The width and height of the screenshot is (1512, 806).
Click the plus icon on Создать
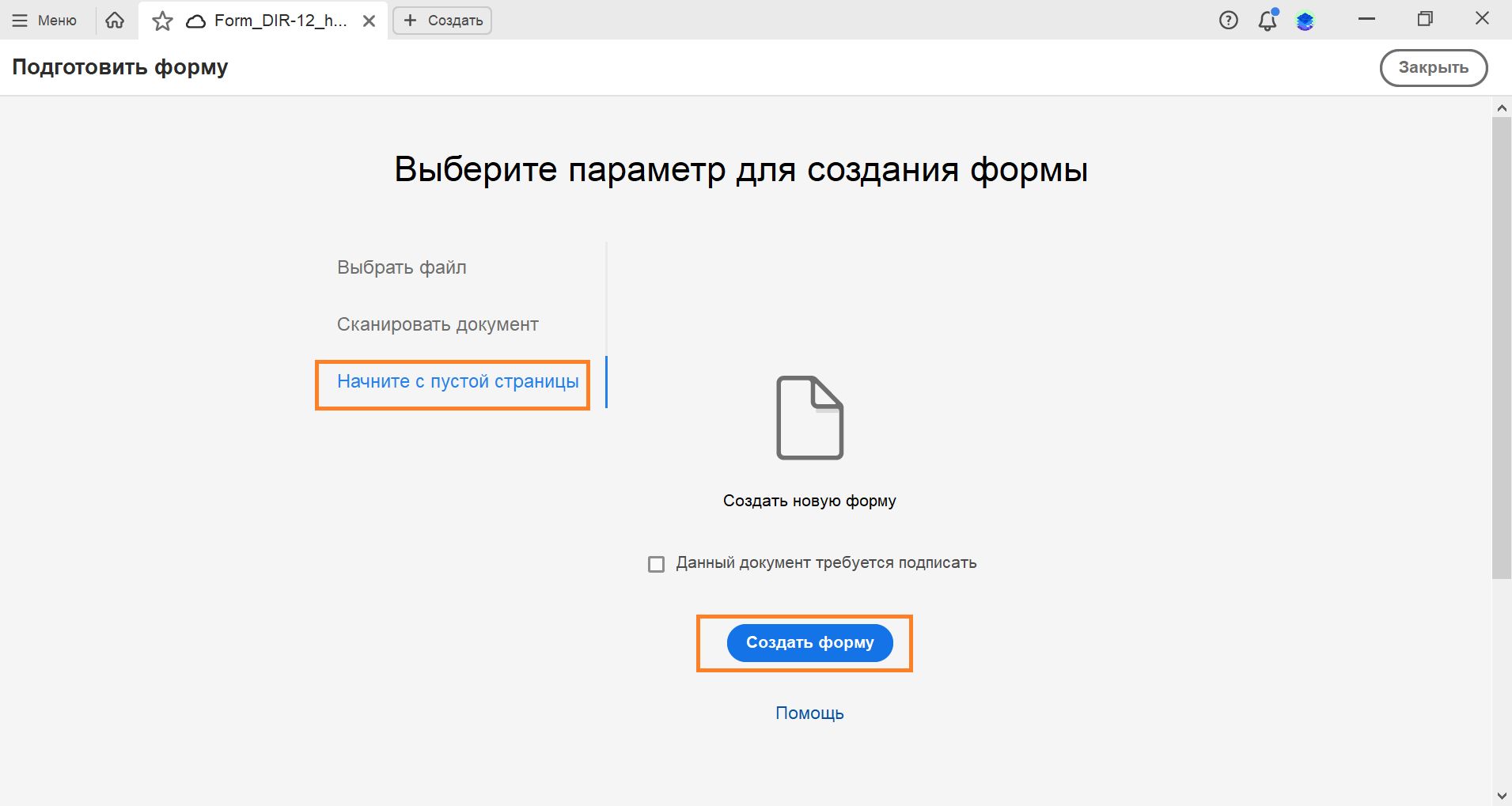(410, 20)
